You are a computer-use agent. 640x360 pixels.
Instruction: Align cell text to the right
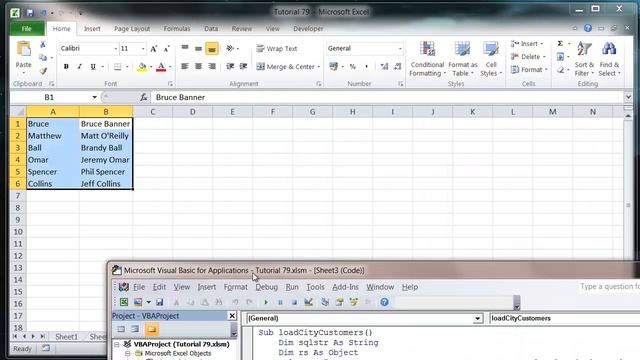[211, 67]
